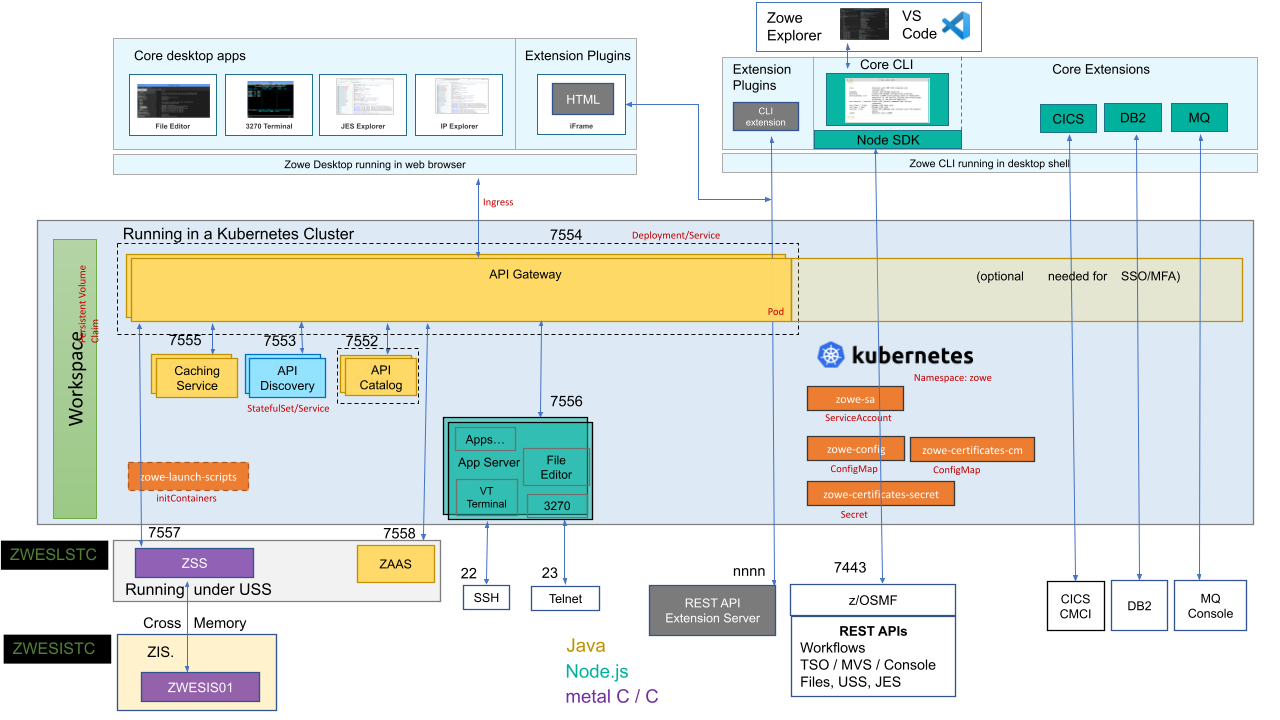Viewport: 1280px width, 720px height.
Task: Select the Caching Service component
Action: click(194, 376)
